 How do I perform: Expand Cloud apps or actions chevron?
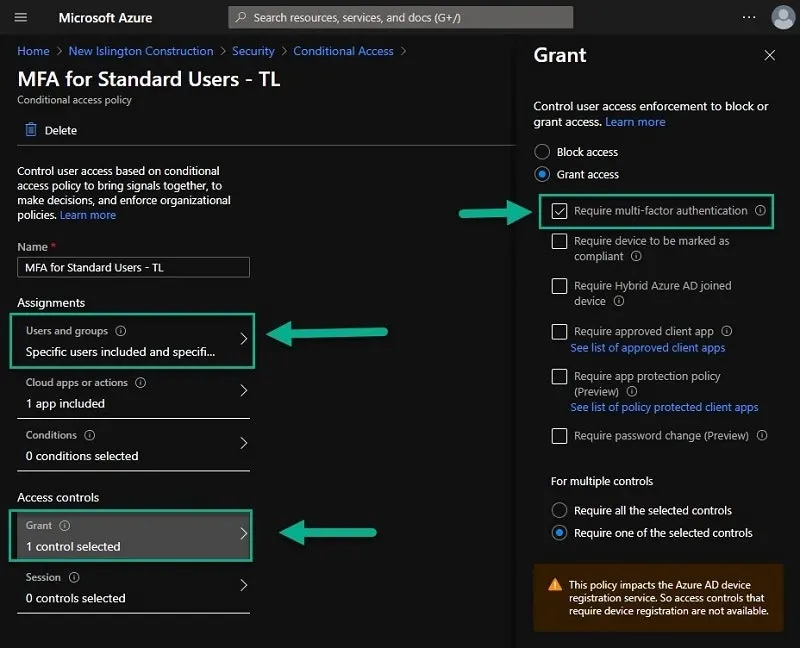tap(243, 390)
